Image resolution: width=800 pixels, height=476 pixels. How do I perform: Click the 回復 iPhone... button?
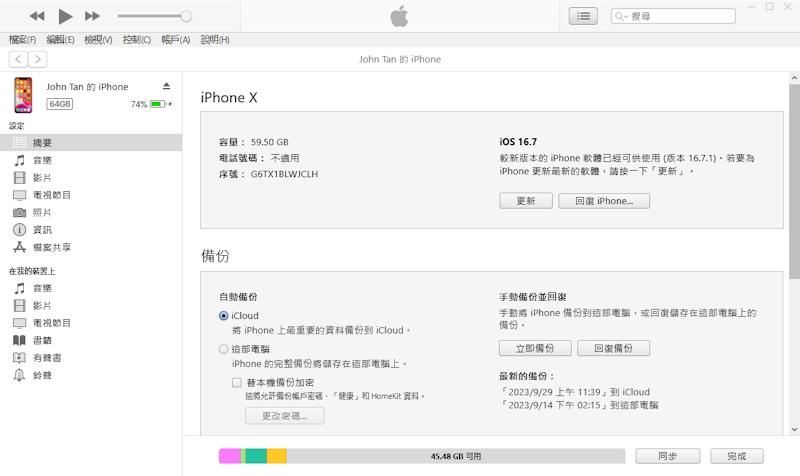click(604, 201)
